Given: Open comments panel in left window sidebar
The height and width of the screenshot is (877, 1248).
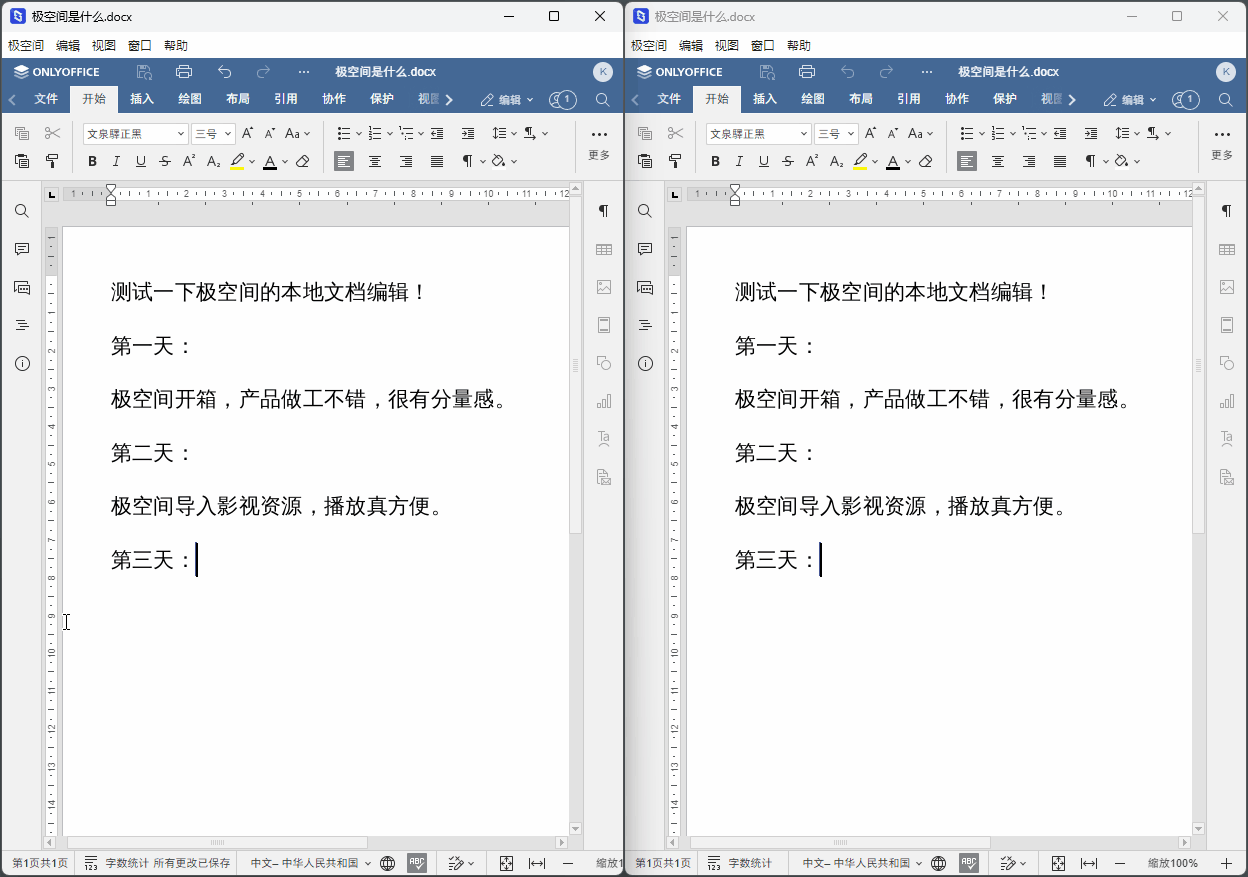Looking at the screenshot, I should tap(22, 249).
